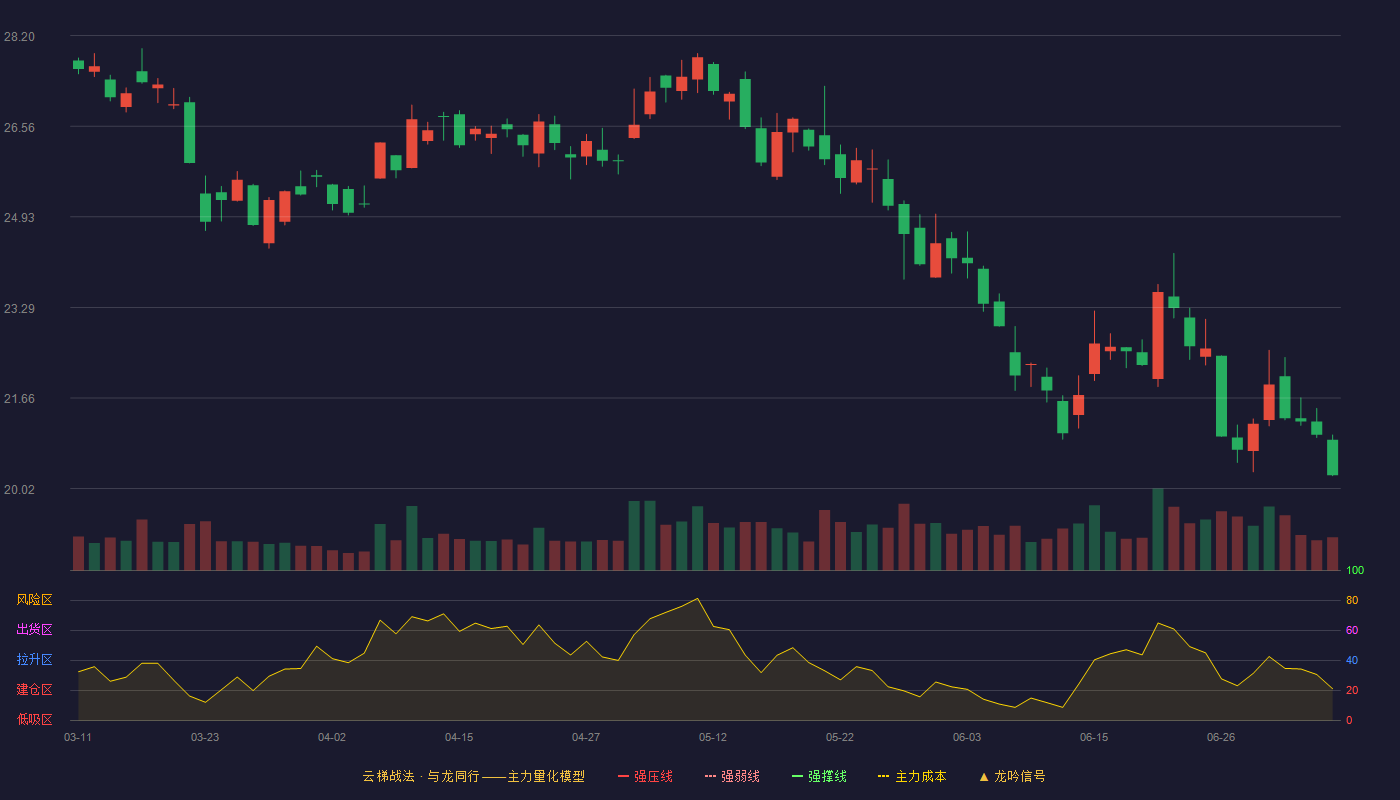Screen dimensions: 1400x800
Task: Select the 拉升区 zone label
Action: point(34,660)
